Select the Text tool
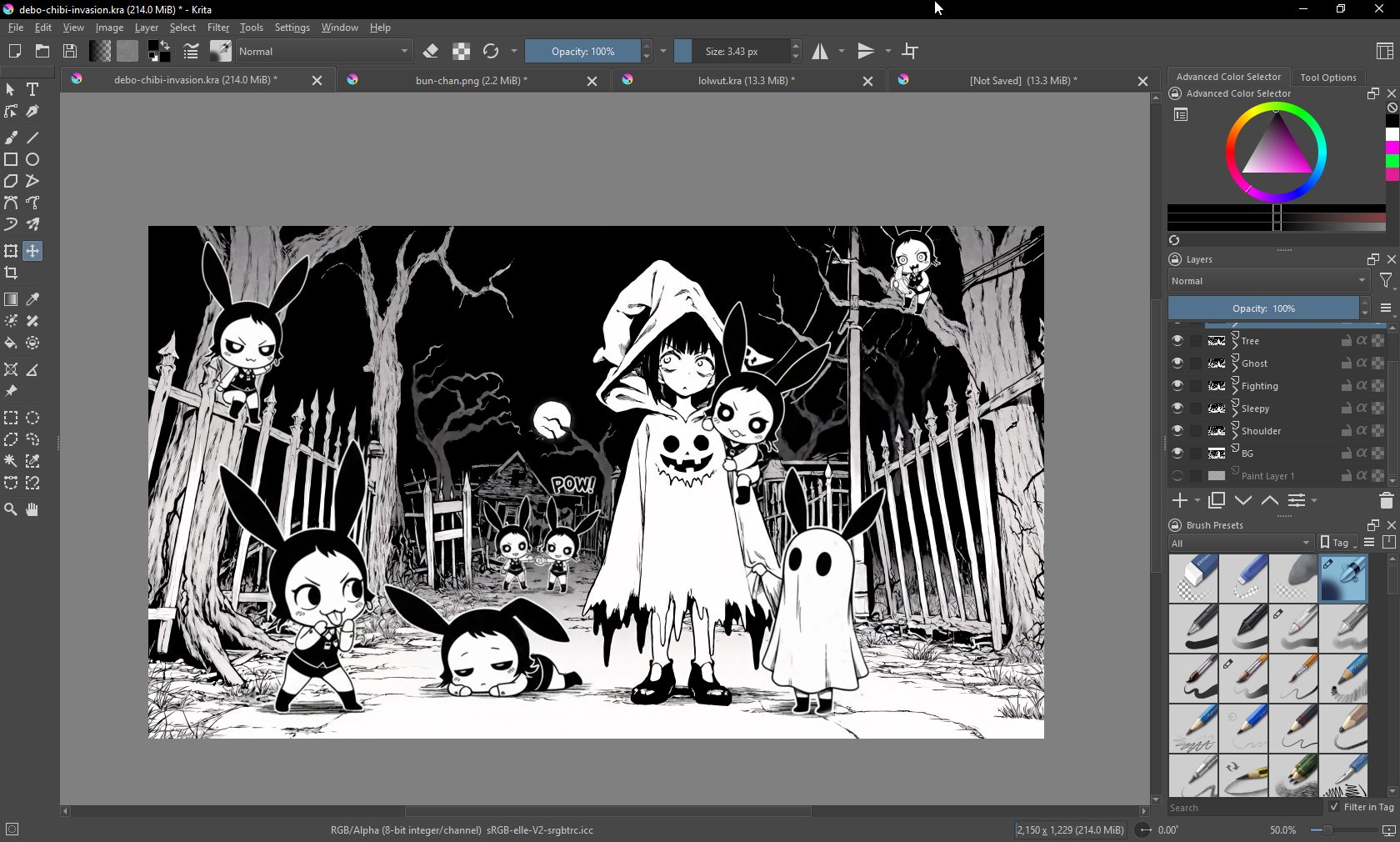The image size is (1400, 842). pos(32,89)
